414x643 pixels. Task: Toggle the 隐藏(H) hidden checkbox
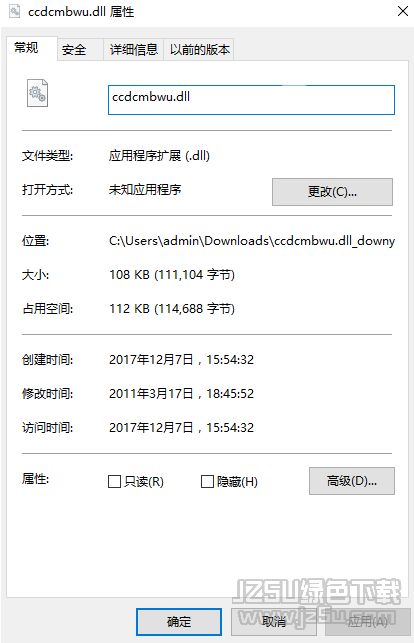coord(207,481)
